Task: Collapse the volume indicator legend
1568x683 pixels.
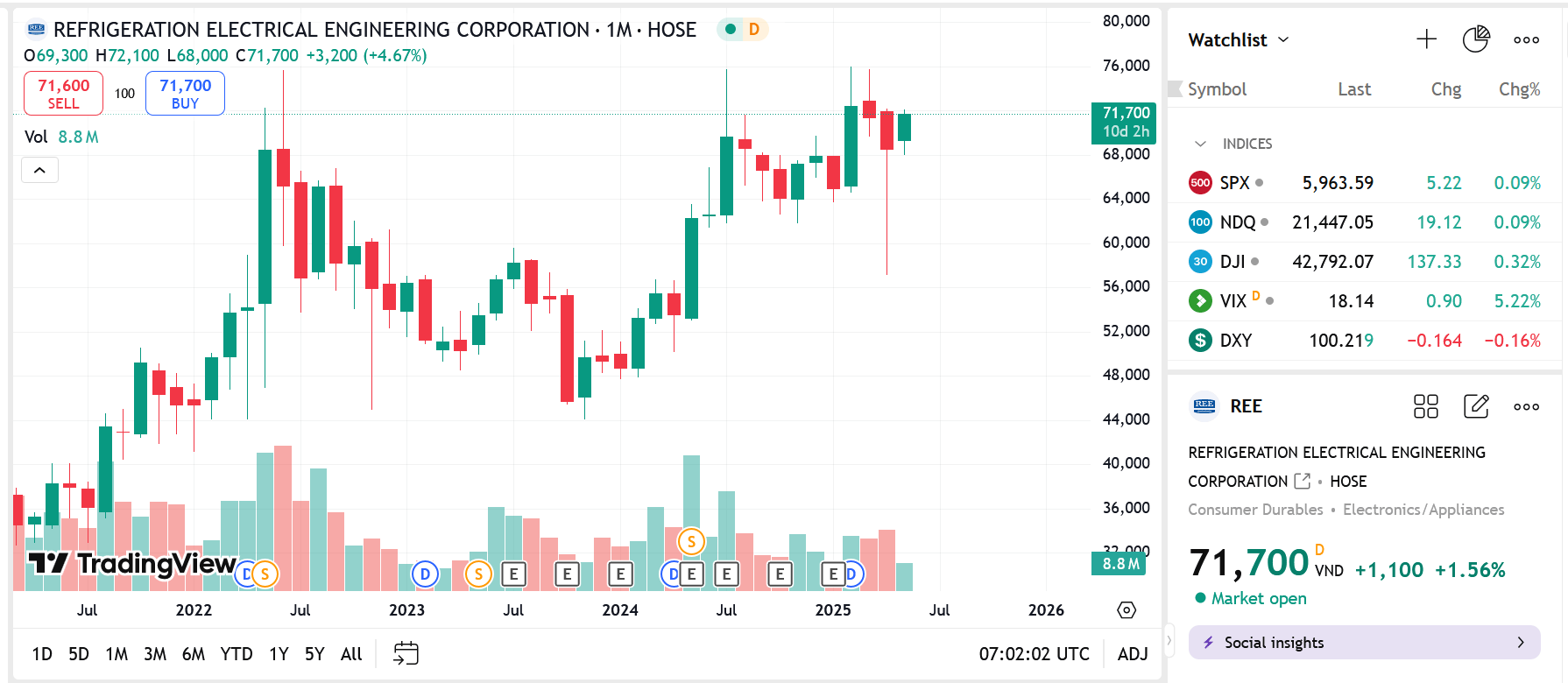Action: 39,170
